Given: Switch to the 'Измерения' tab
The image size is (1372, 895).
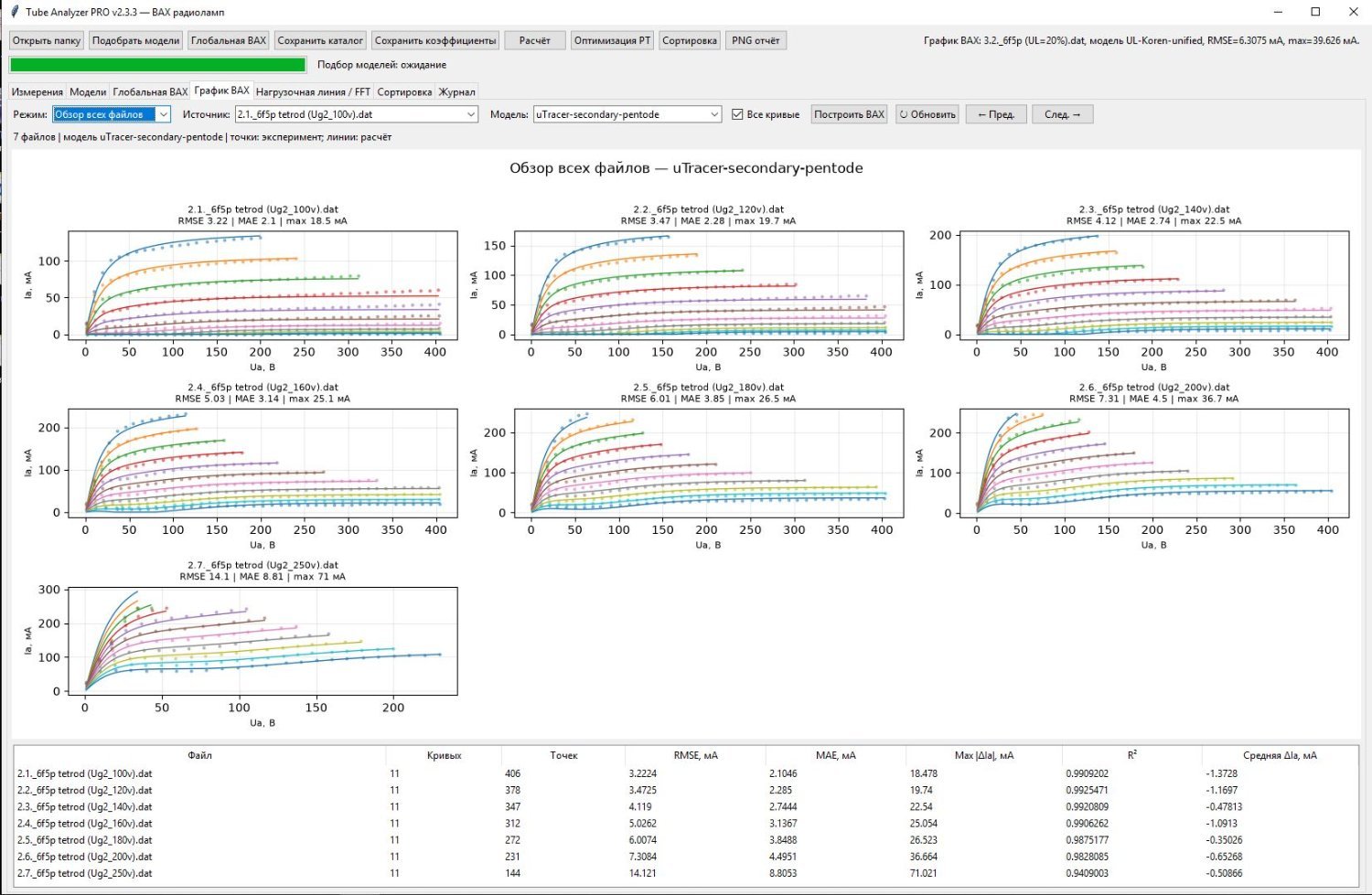Looking at the screenshot, I should 38,91.
